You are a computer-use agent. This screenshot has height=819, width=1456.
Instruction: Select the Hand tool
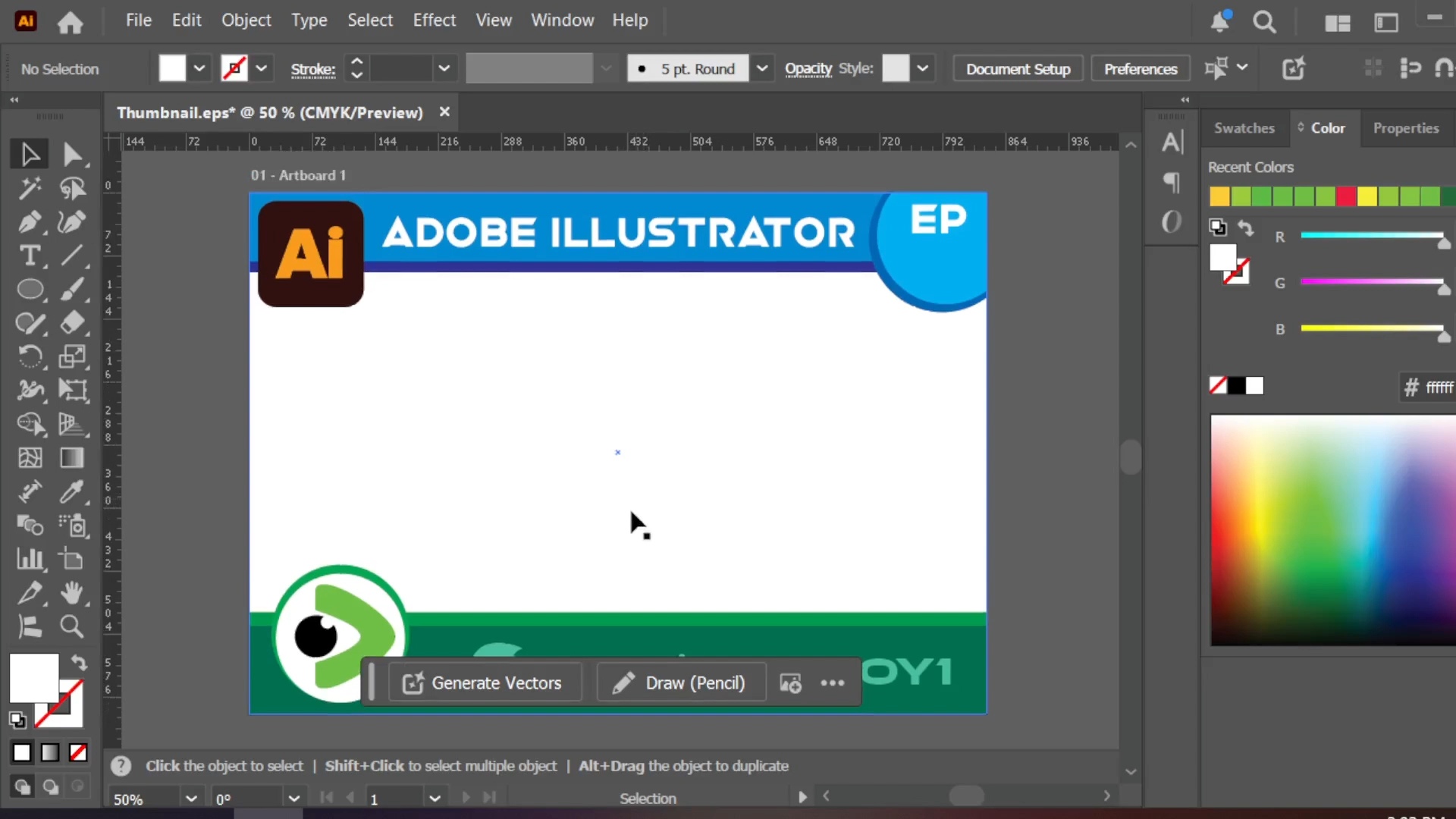click(73, 592)
